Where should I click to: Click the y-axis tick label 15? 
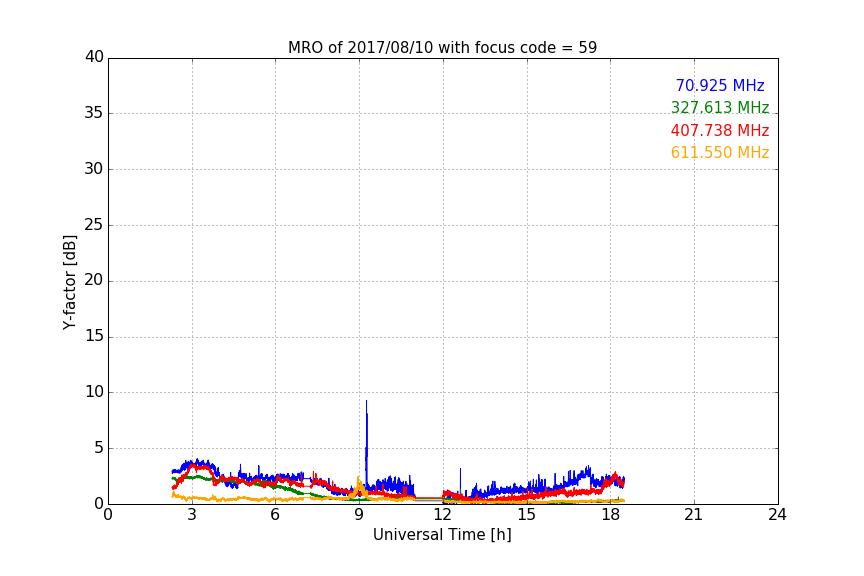[x=94, y=336]
